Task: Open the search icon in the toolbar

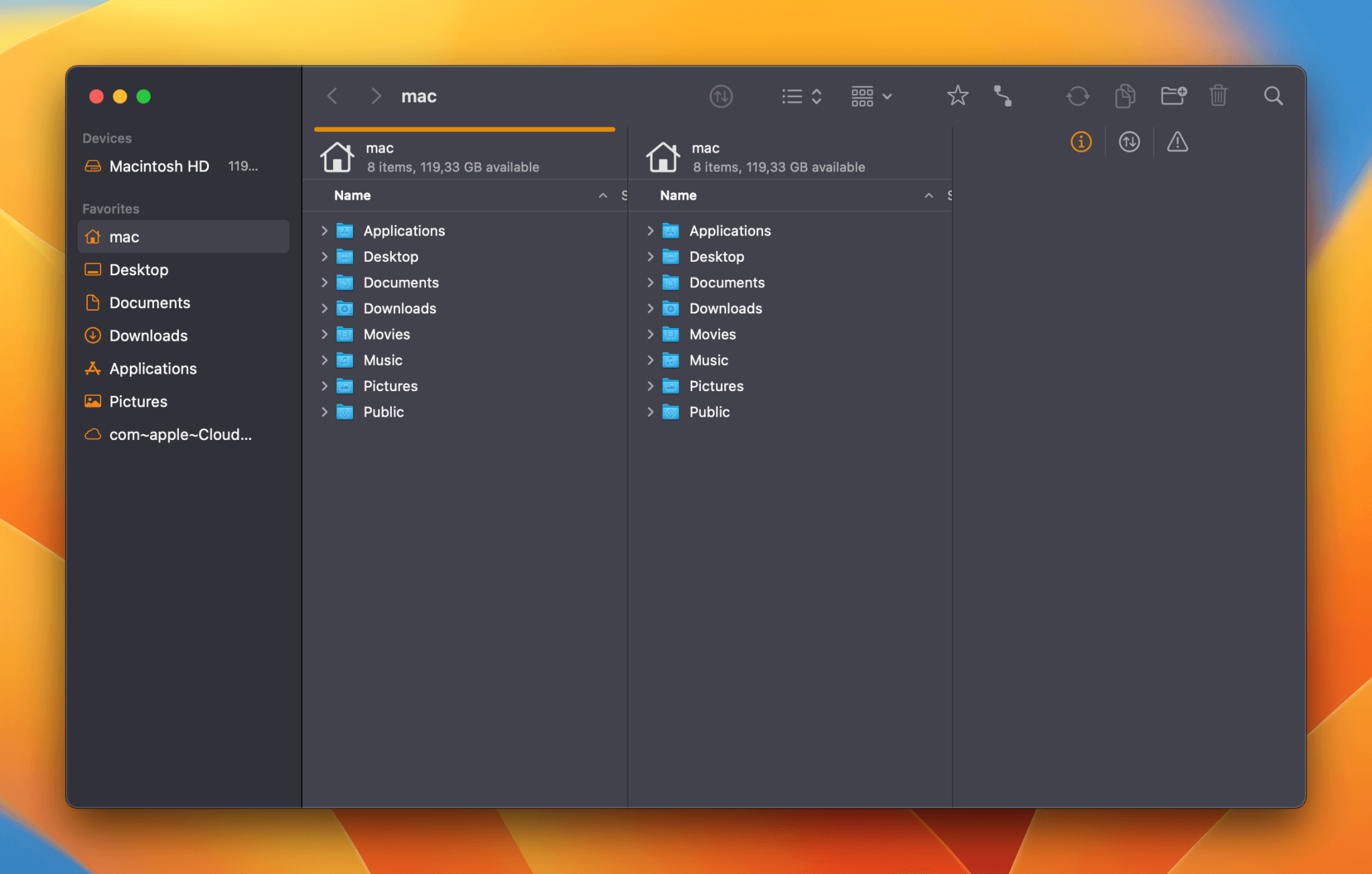Action: pos(1272,96)
